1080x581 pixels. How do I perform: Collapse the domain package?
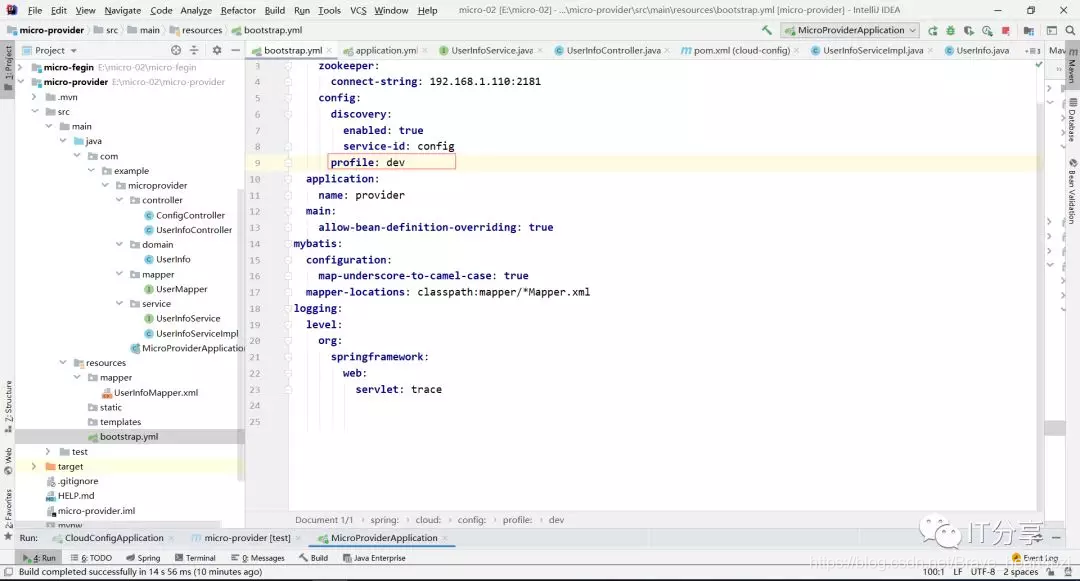pos(119,244)
